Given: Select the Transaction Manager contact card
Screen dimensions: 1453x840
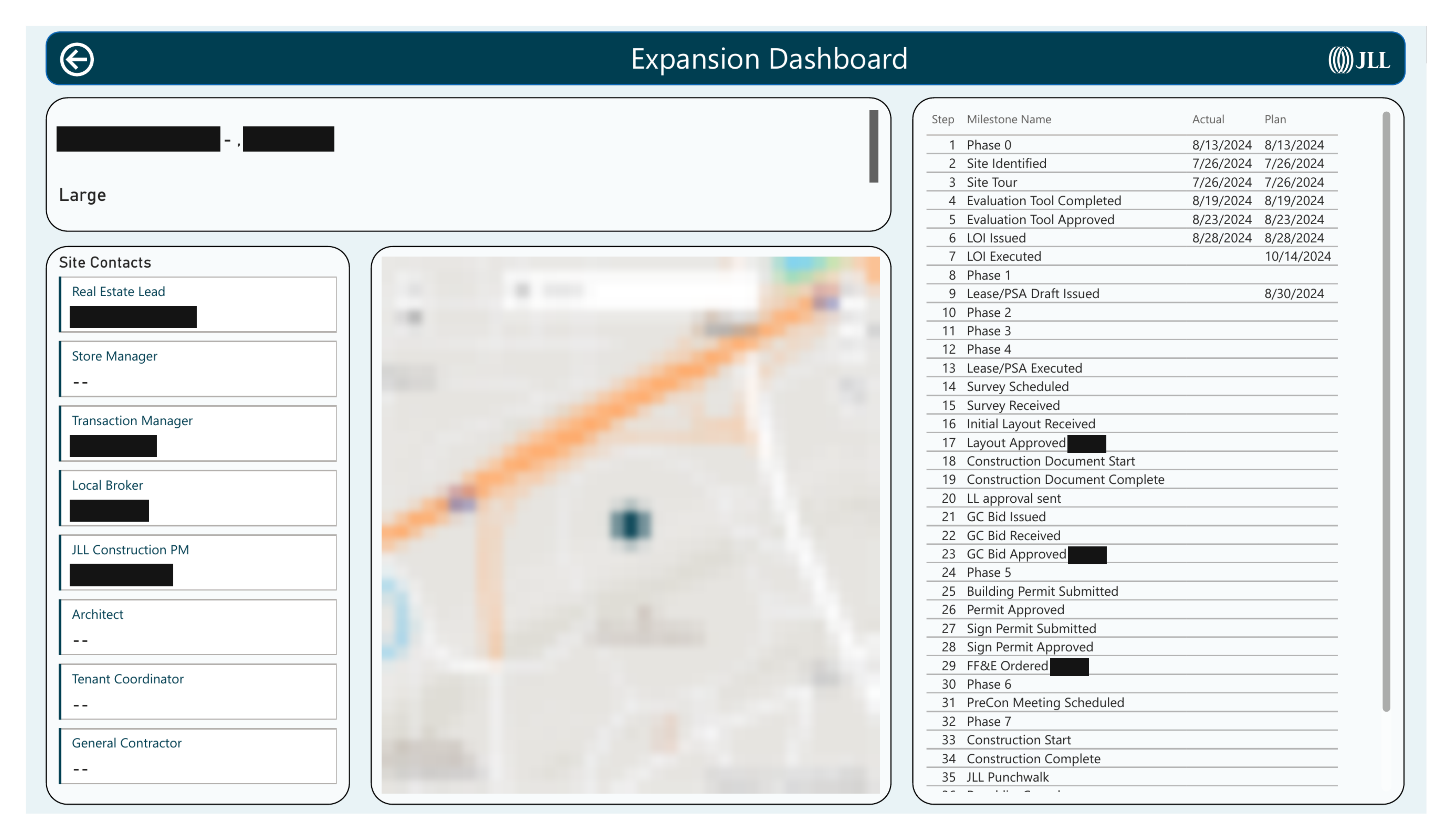Looking at the screenshot, I should (x=198, y=434).
